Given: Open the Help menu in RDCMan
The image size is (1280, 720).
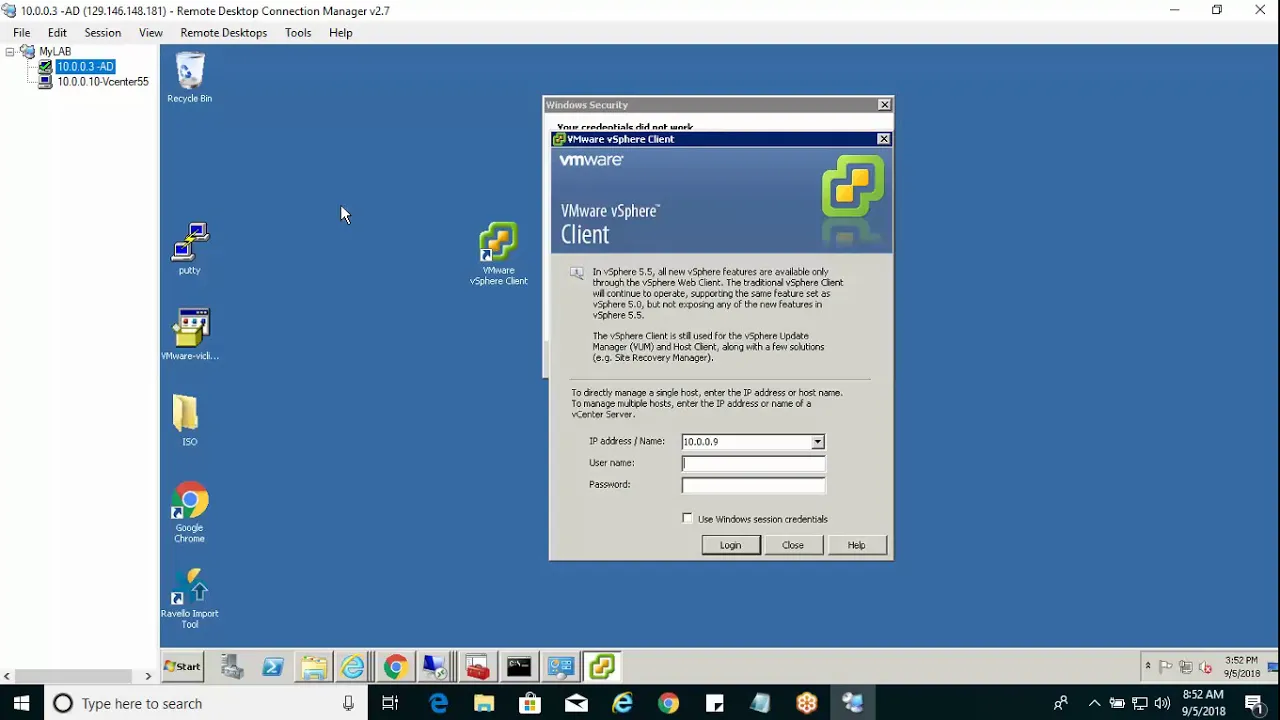Looking at the screenshot, I should [x=341, y=33].
